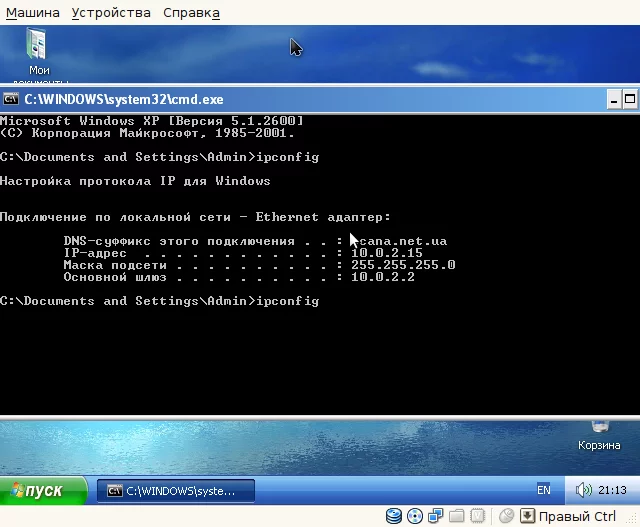Click the mouse integration status icon

click(506, 516)
